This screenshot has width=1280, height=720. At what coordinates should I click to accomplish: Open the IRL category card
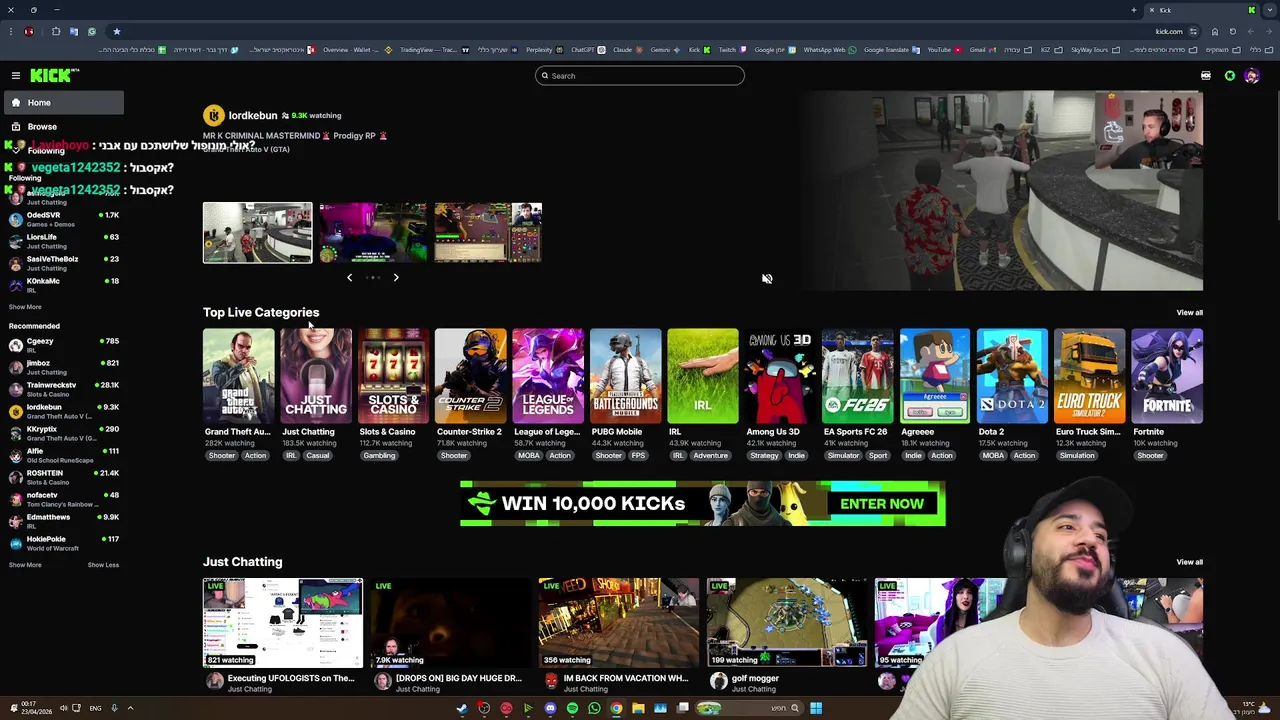(x=703, y=376)
